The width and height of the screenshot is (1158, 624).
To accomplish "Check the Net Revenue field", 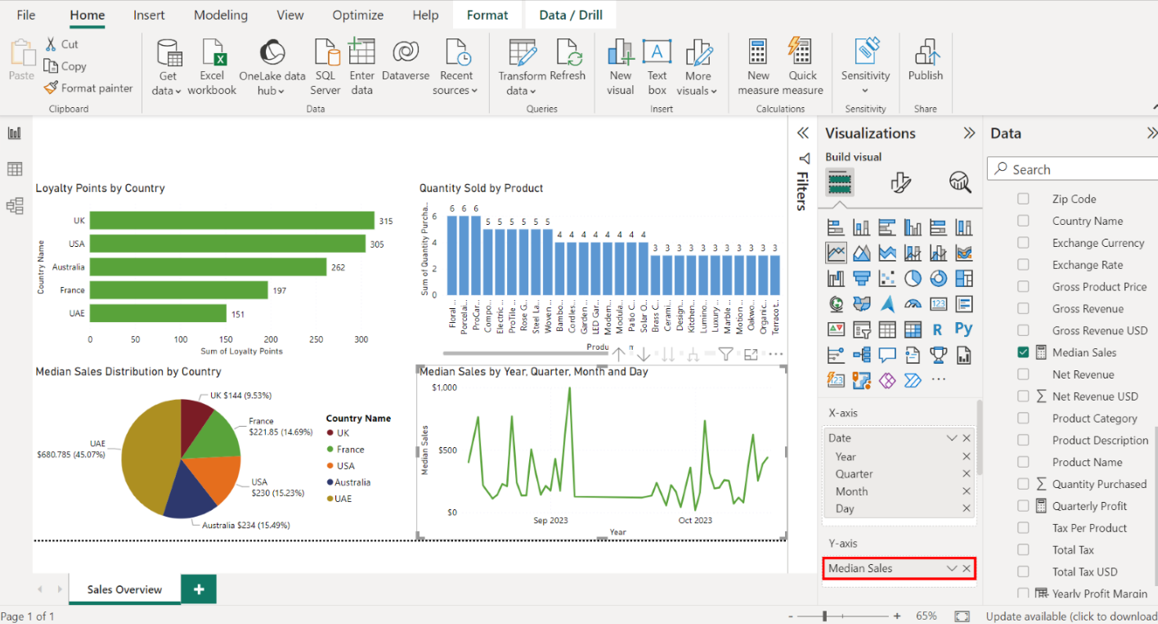I will click(x=1023, y=374).
